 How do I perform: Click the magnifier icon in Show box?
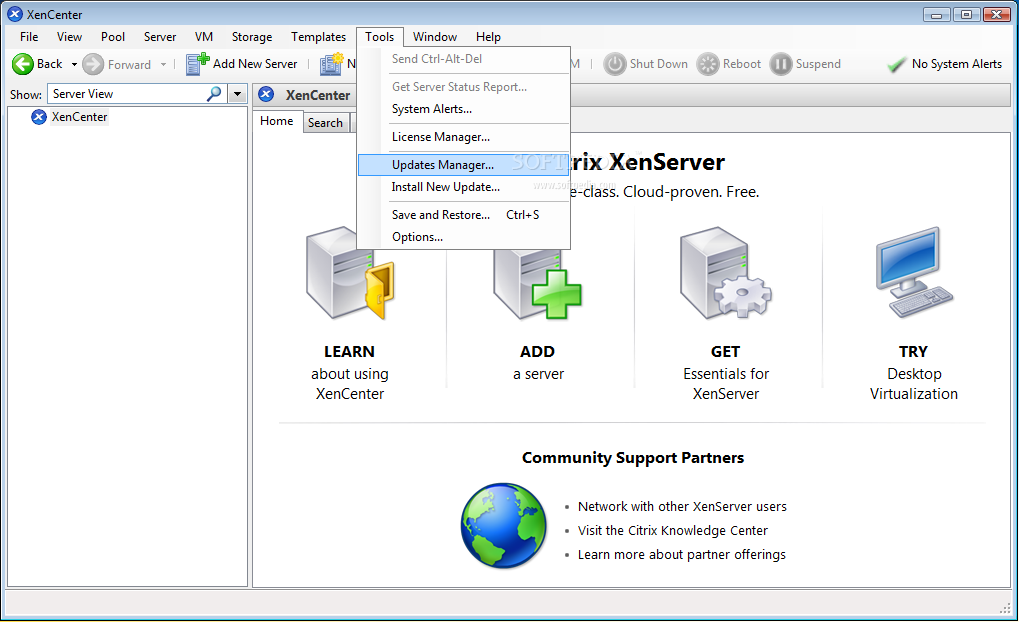click(214, 94)
